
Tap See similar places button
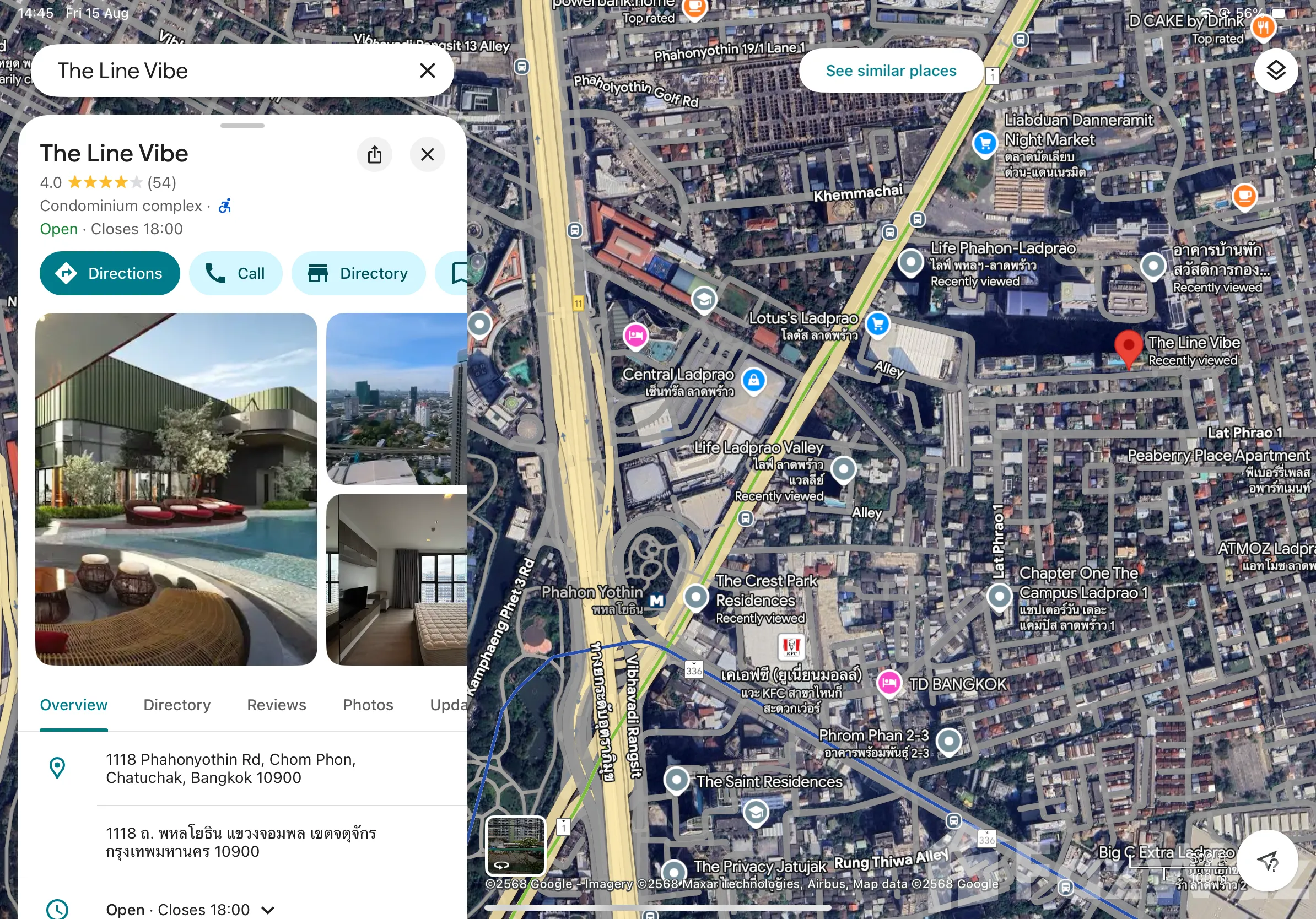(x=891, y=71)
